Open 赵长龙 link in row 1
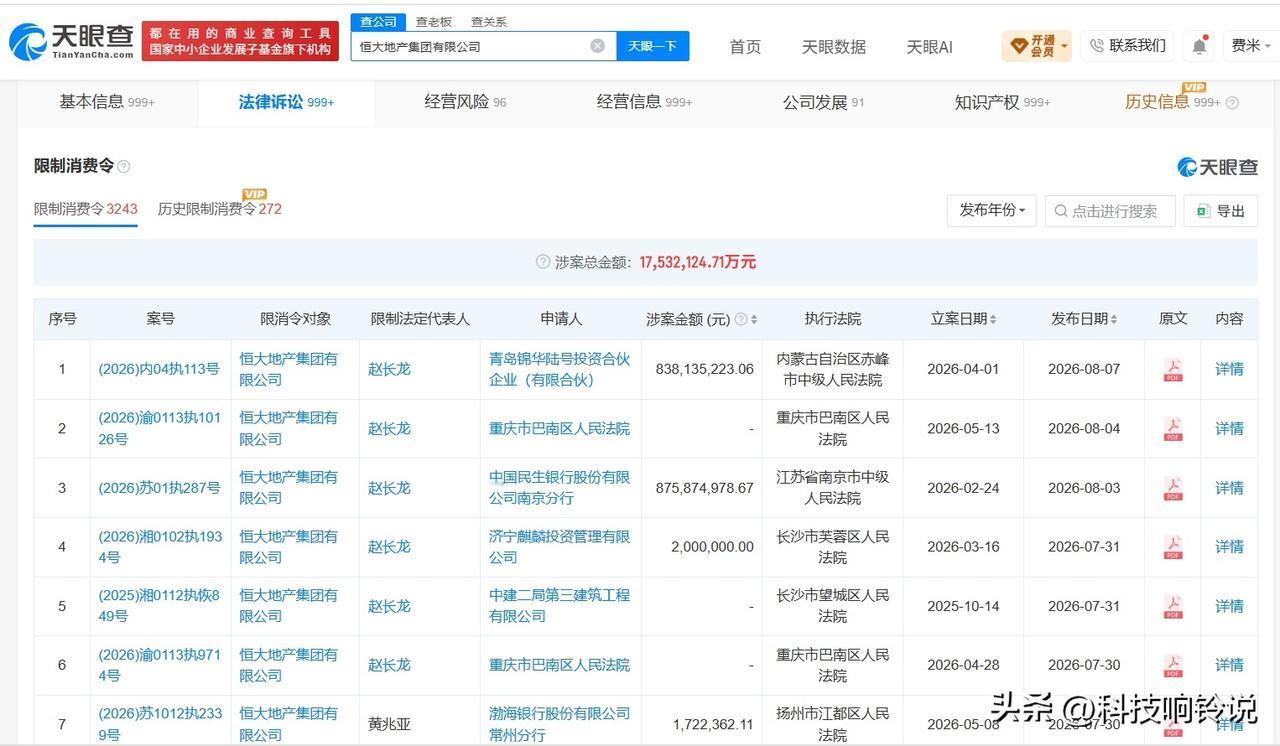The width and height of the screenshot is (1280, 746). pos(389,369)
